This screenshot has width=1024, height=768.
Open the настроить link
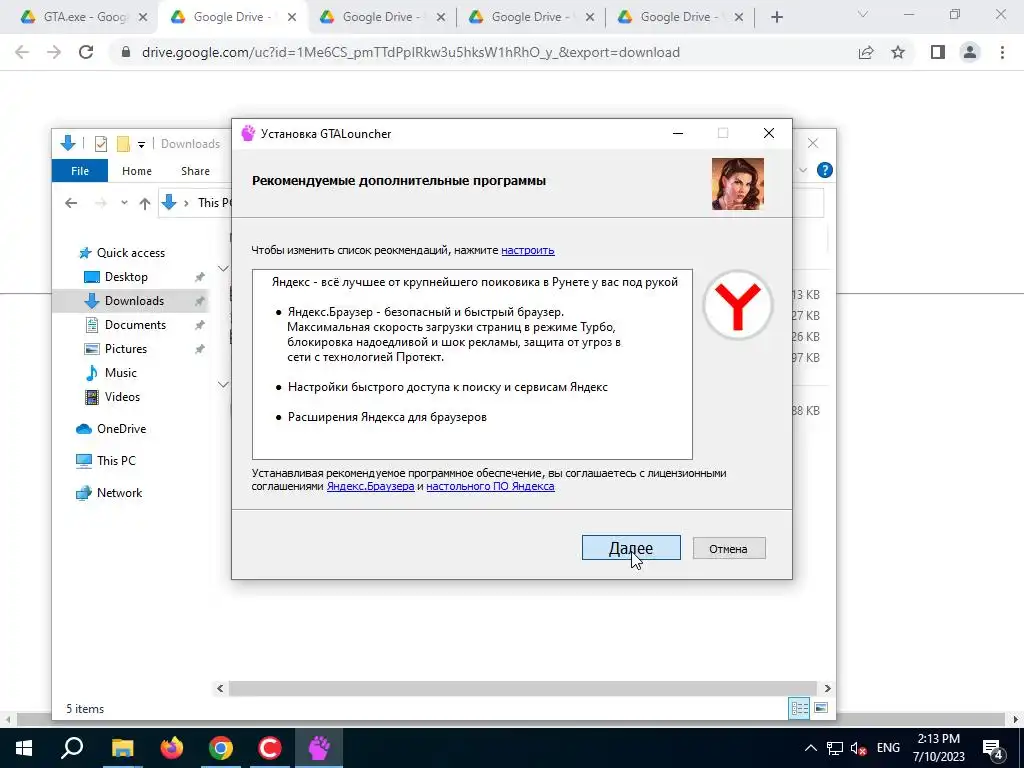point(528,250)
